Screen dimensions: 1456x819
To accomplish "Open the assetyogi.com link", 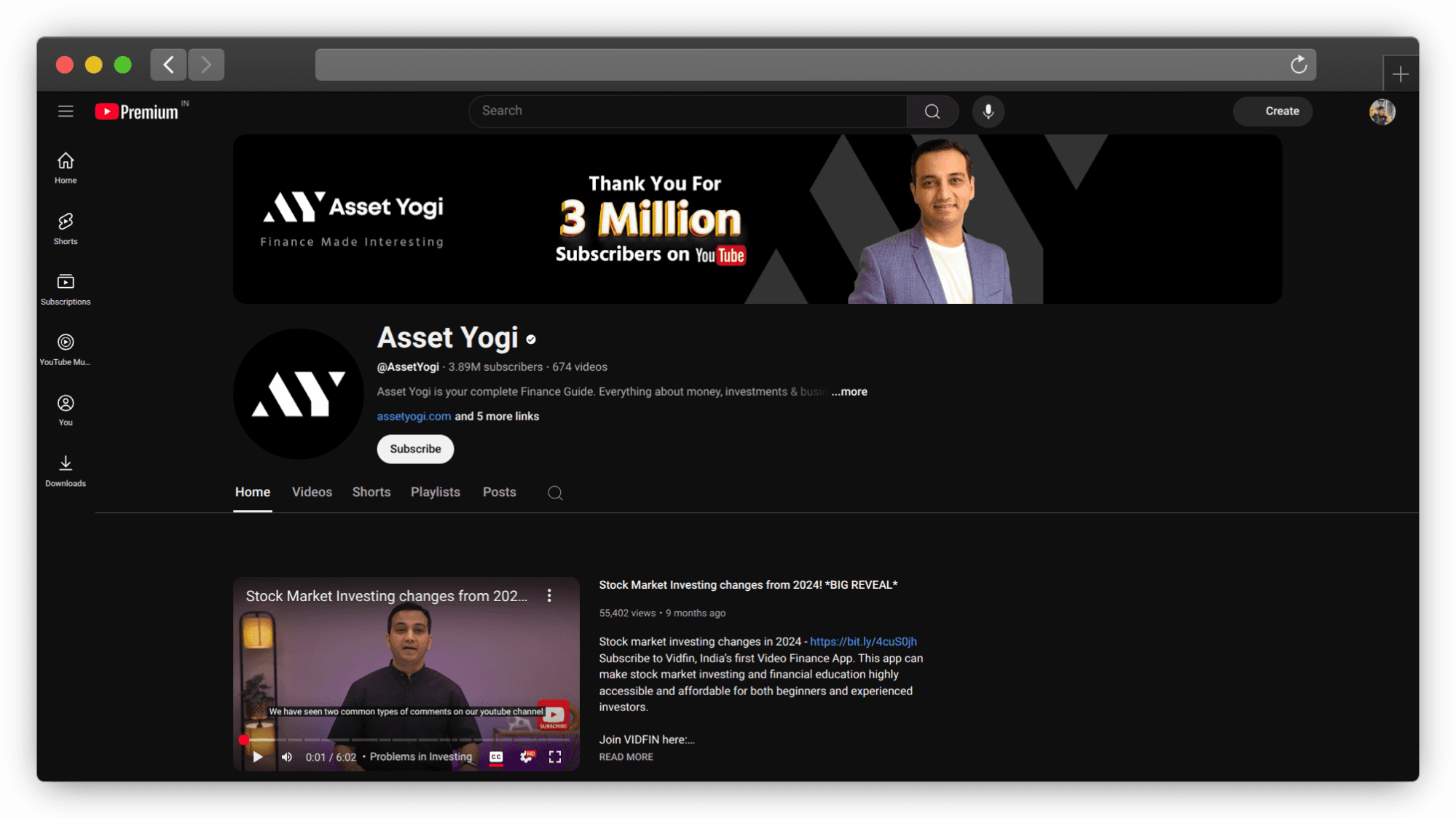I will [x=414, y=416].
